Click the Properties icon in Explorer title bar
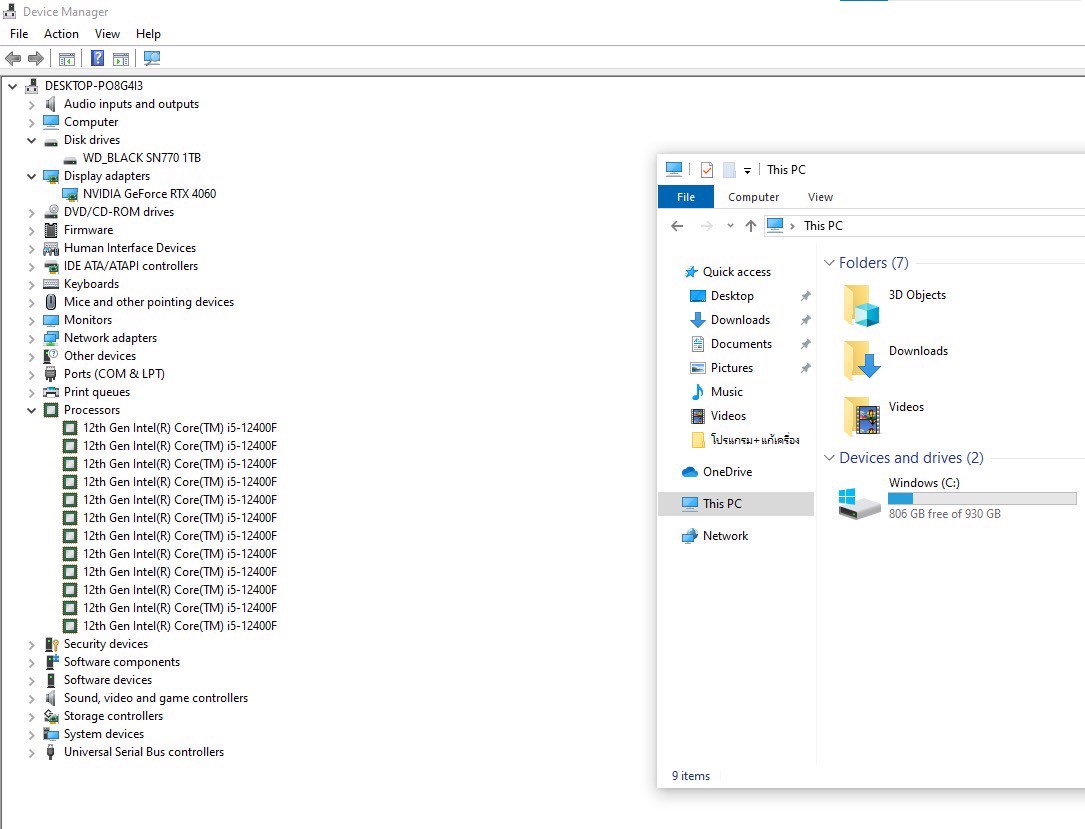1085x829 pixels. (706, 170)
